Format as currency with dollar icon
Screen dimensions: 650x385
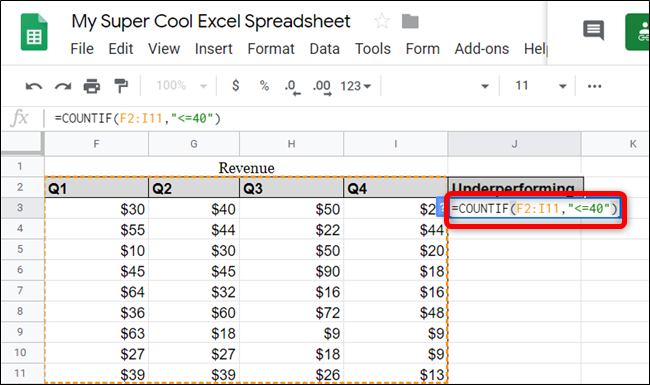pos(235,86)
